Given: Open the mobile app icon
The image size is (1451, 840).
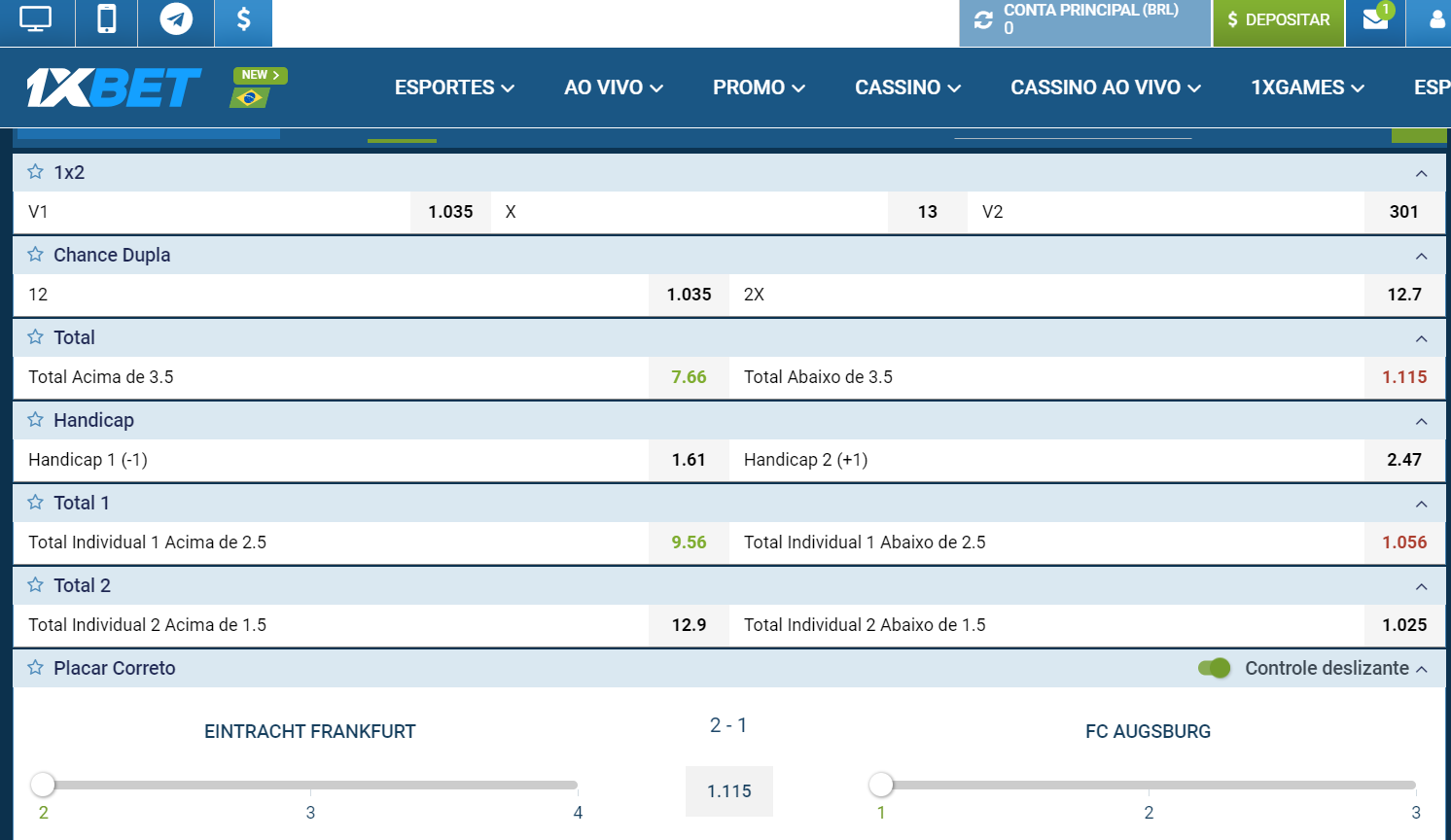Looking at the screenshot, I should click(x=107, y=20).
